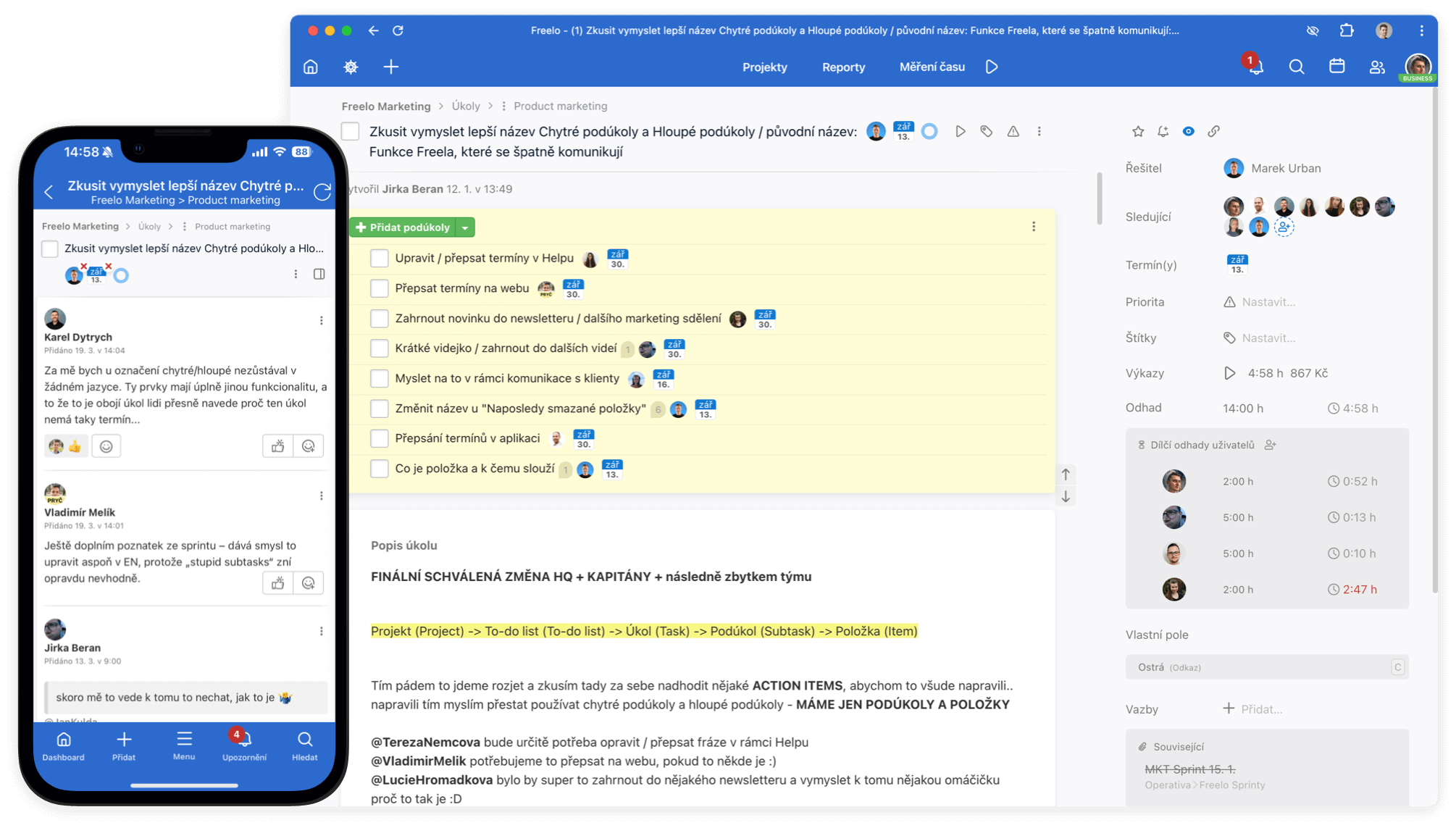
Task: Open Projekty in the top navigation
Action: click(x=764, y=67)
